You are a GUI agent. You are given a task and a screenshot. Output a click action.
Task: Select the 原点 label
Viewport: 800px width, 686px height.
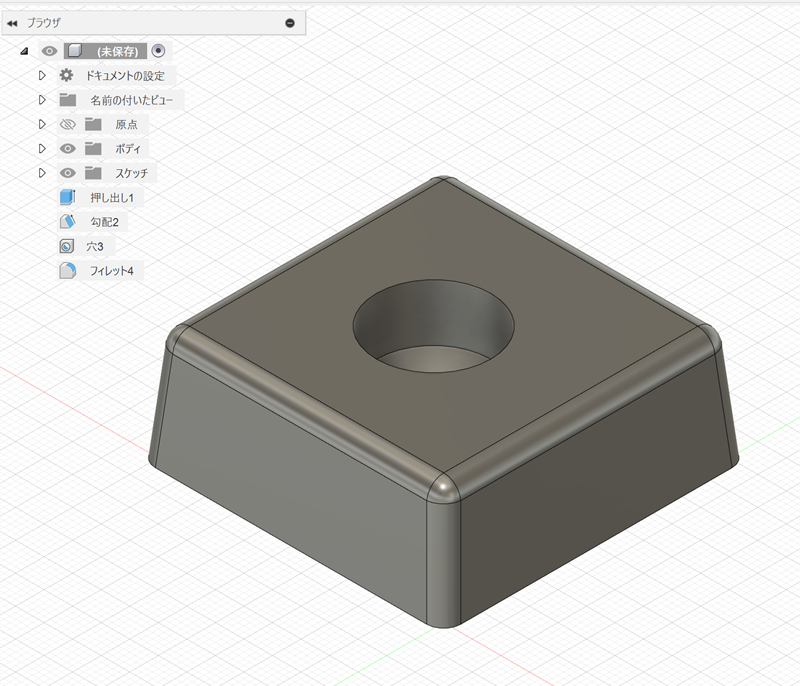pyautogui.click(x=127, y=124)
